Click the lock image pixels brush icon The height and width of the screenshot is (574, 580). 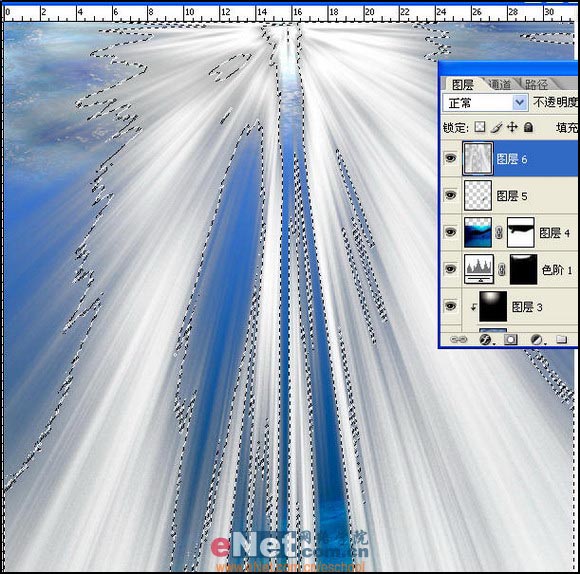click(x=496, y=128)
